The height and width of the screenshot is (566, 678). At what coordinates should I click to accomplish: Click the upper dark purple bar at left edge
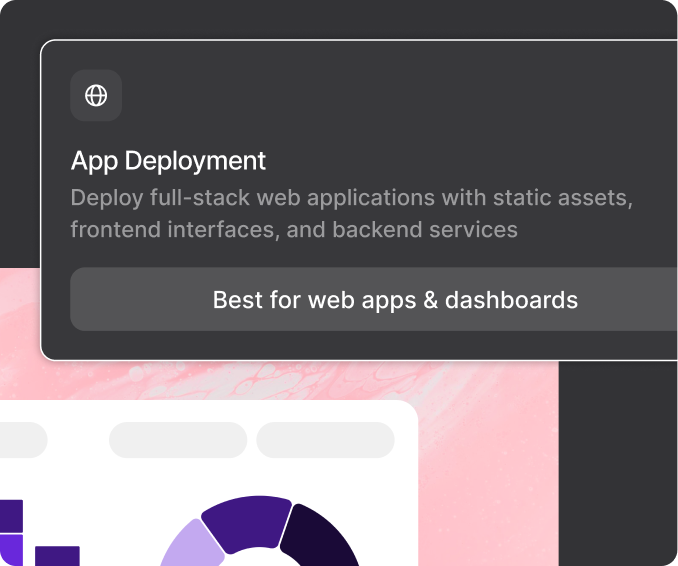[10, 515]
